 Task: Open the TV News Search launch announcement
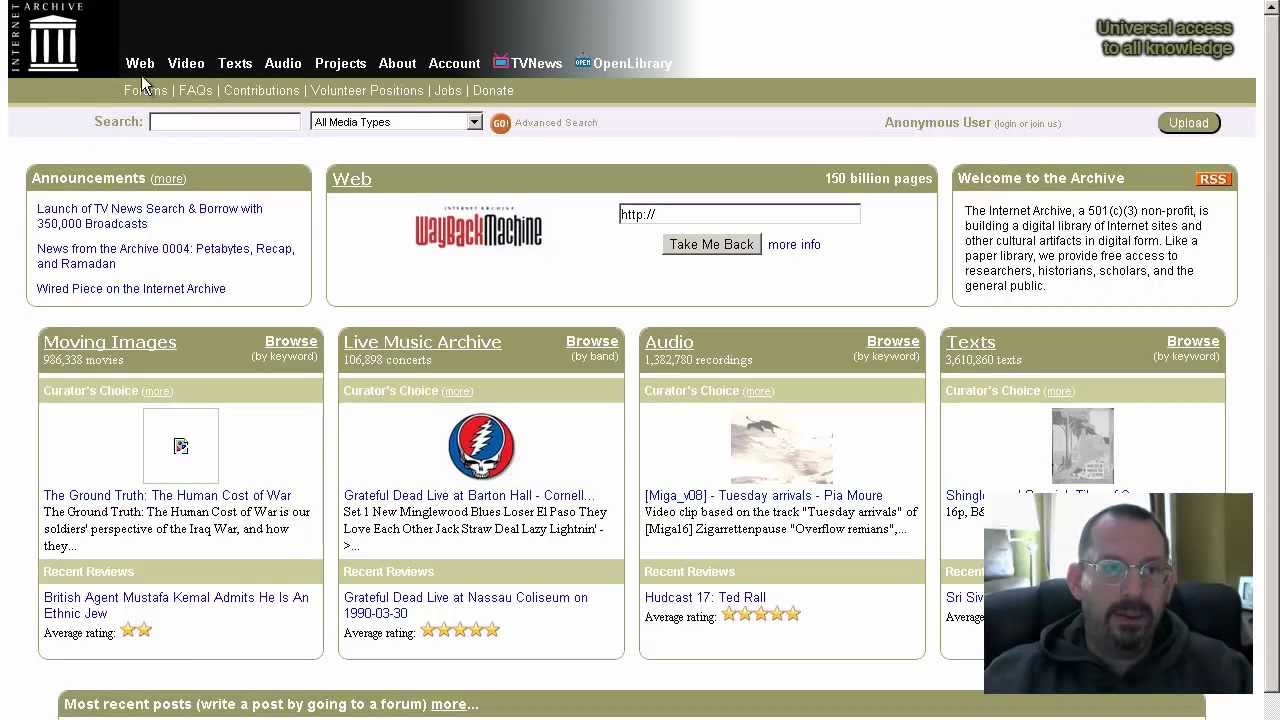coord(150,216)
